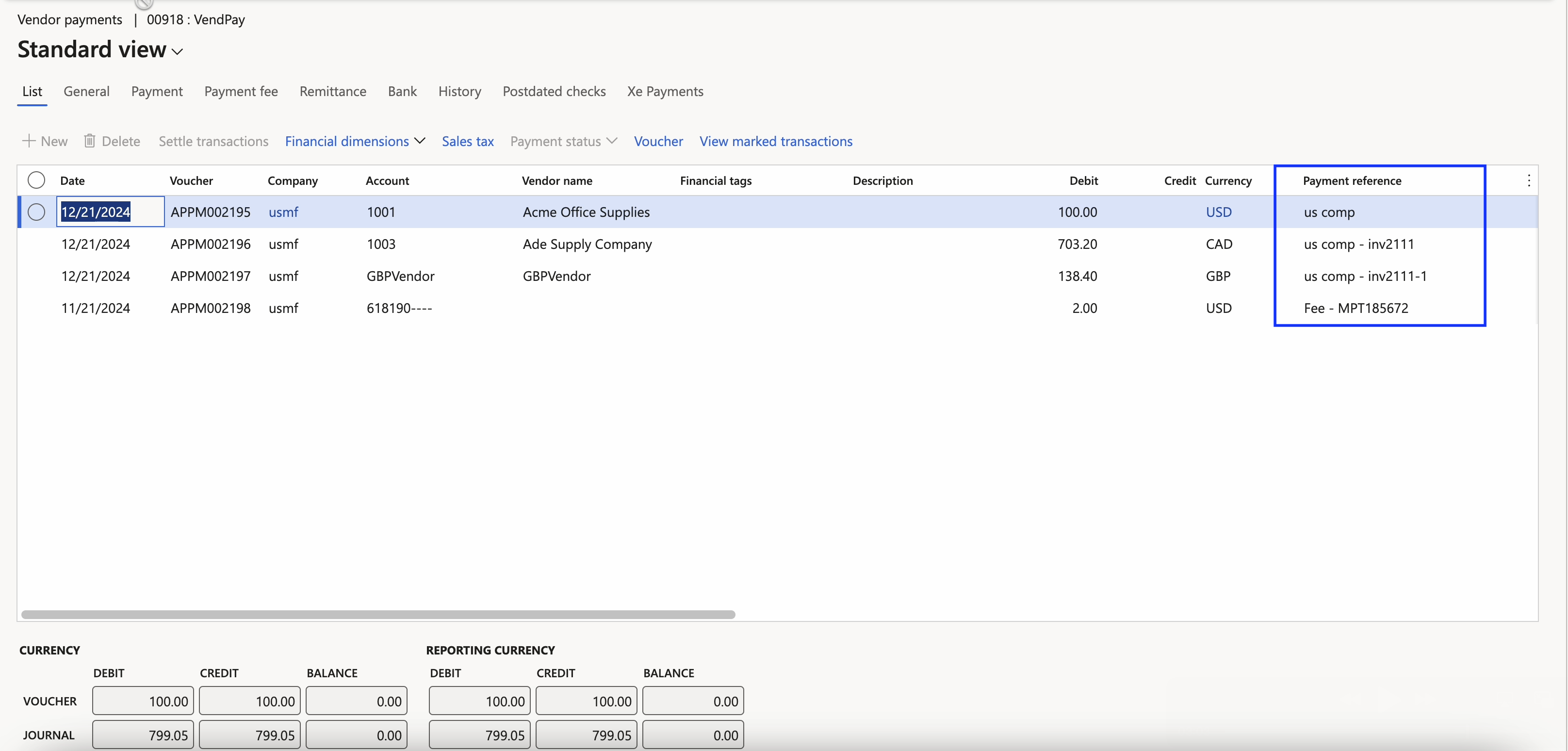Follow the usmf company link for APPM002195
1568x751 pixels.
click(x=284, y=212)
